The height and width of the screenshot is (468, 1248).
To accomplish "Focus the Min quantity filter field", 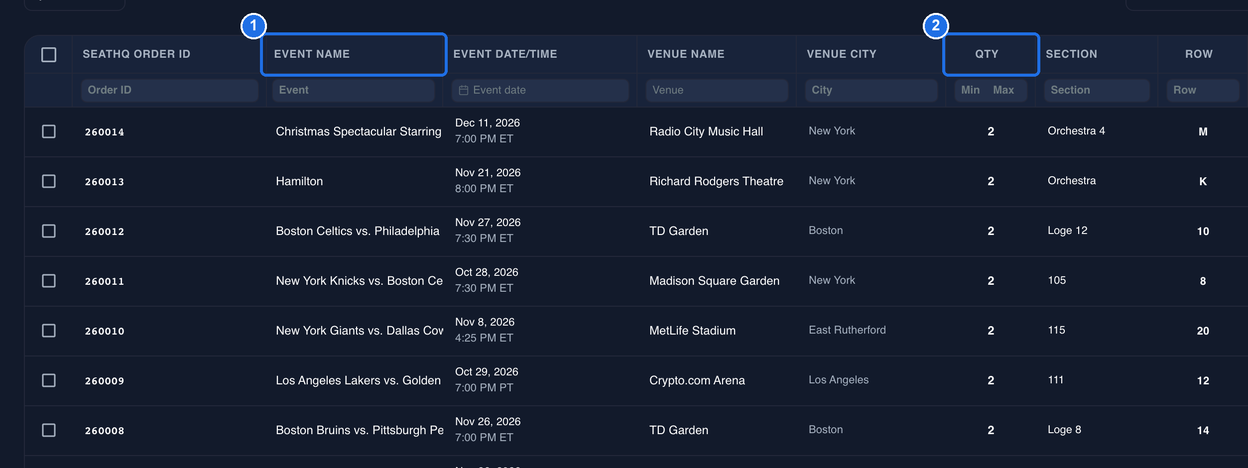I will (970, 90).
